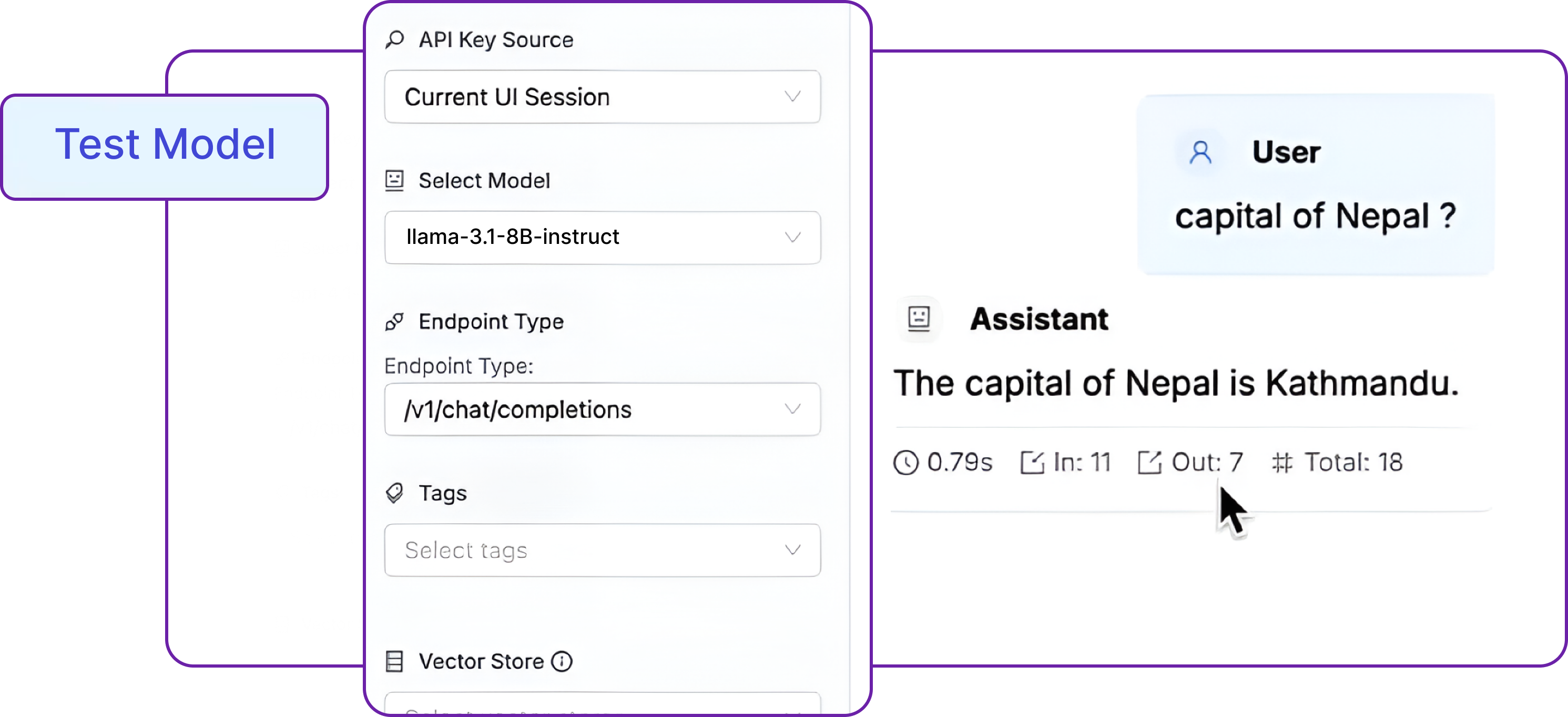Image resolution: width=1568 pixels, height=717 pixels.
Task: Open the Select tags dropdown
Action: pos(602,550)
